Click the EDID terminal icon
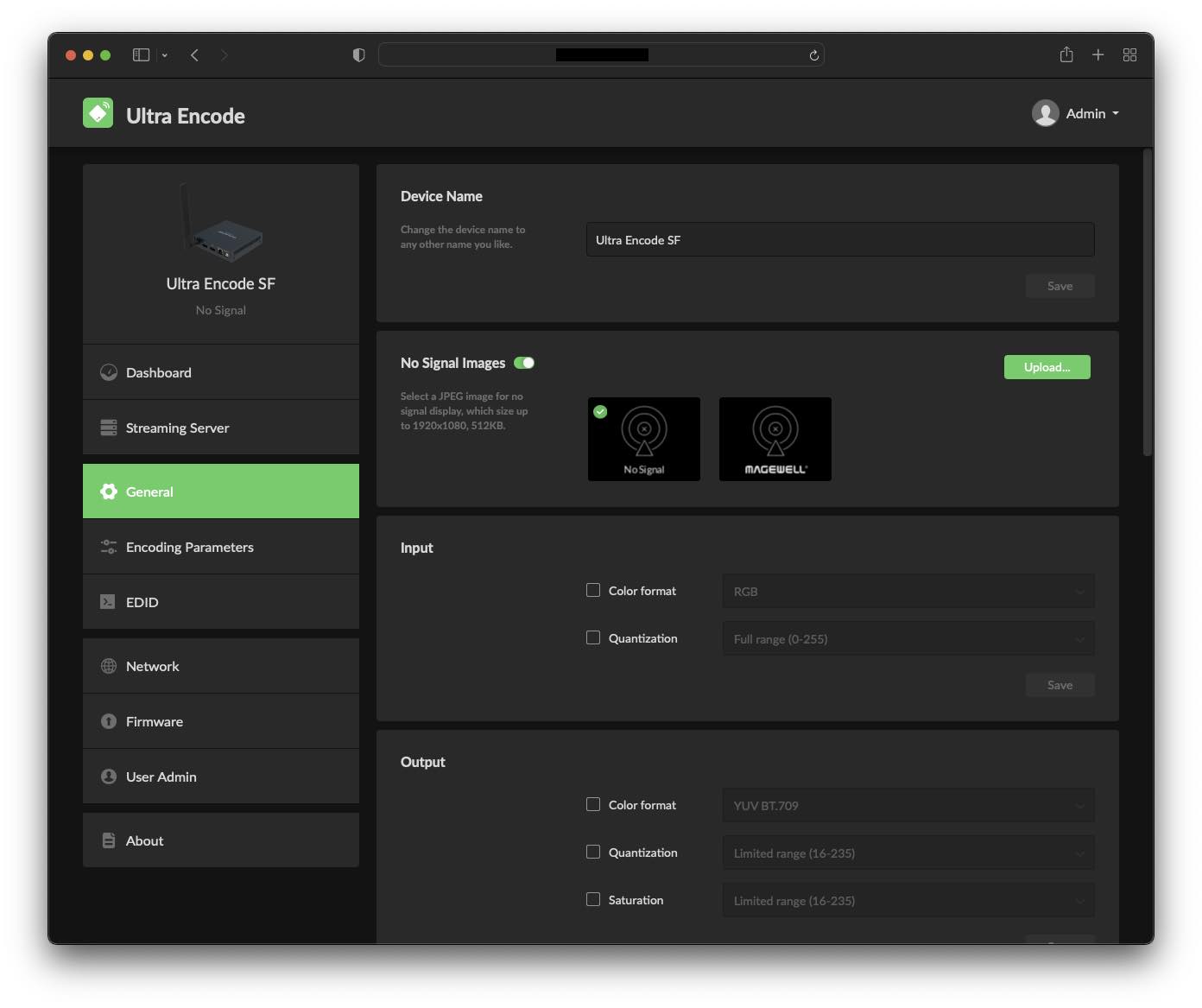 click(108, 602)
